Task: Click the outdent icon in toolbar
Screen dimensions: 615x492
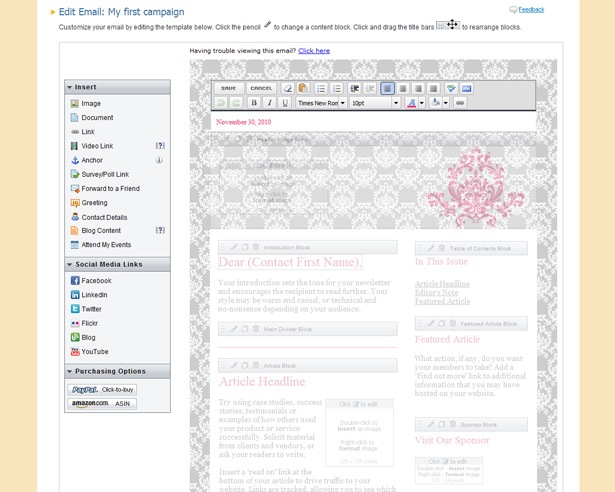Action: [355, 89]
